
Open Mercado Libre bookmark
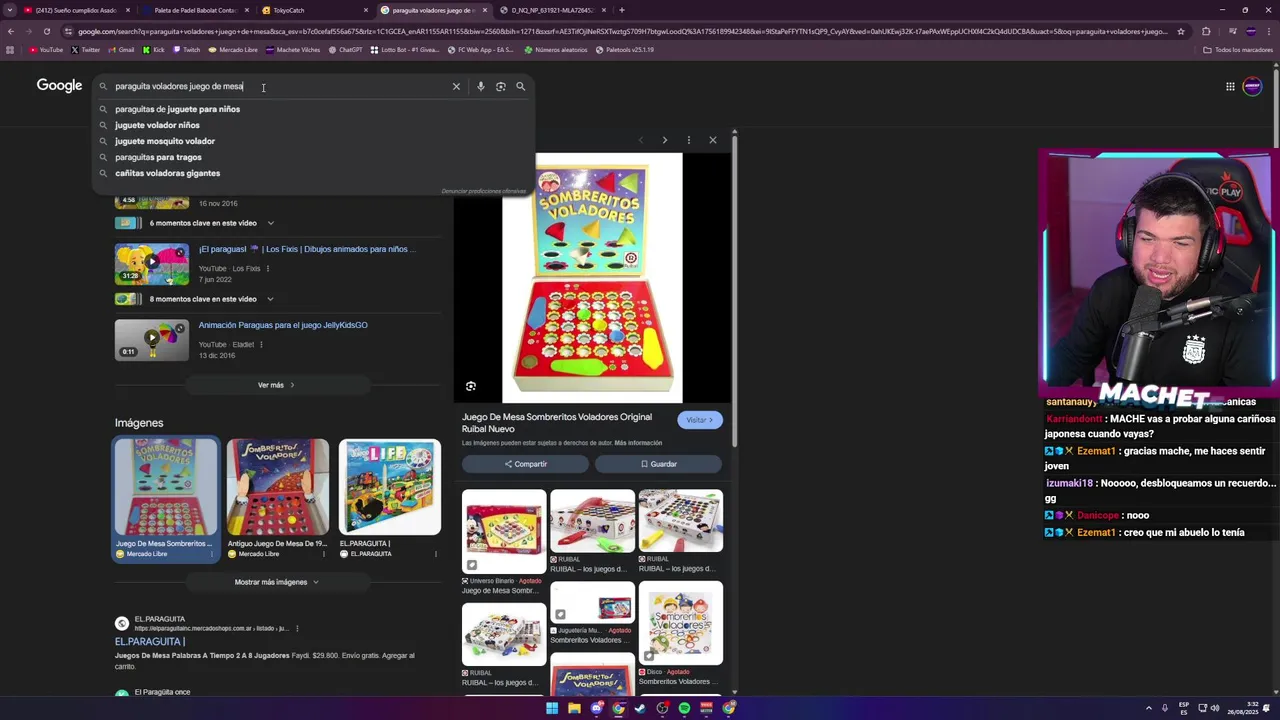[233, 49]
